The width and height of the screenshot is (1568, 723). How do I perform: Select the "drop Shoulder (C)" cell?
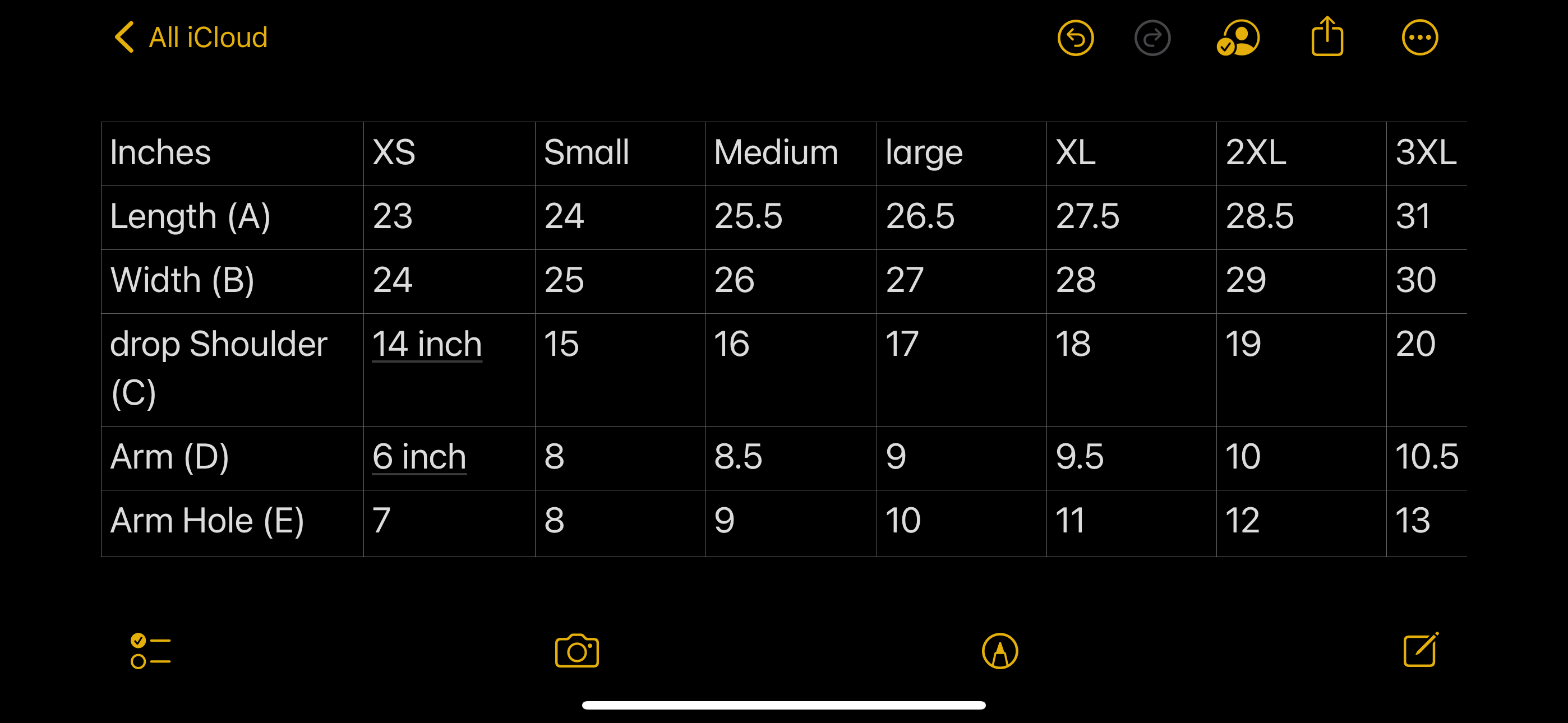(x=231, y=369)
